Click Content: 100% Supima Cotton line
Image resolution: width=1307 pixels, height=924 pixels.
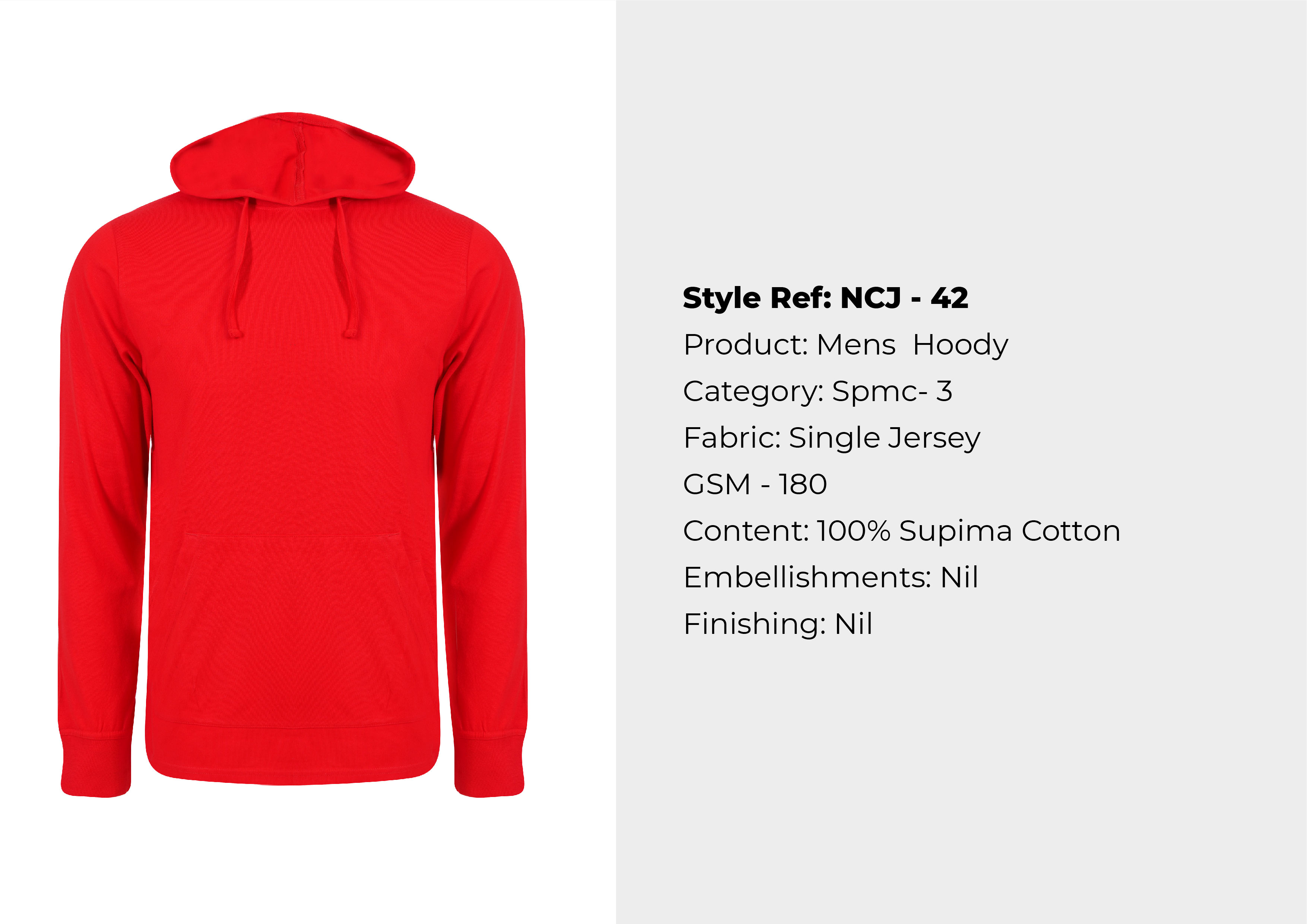tap(902, 531)
